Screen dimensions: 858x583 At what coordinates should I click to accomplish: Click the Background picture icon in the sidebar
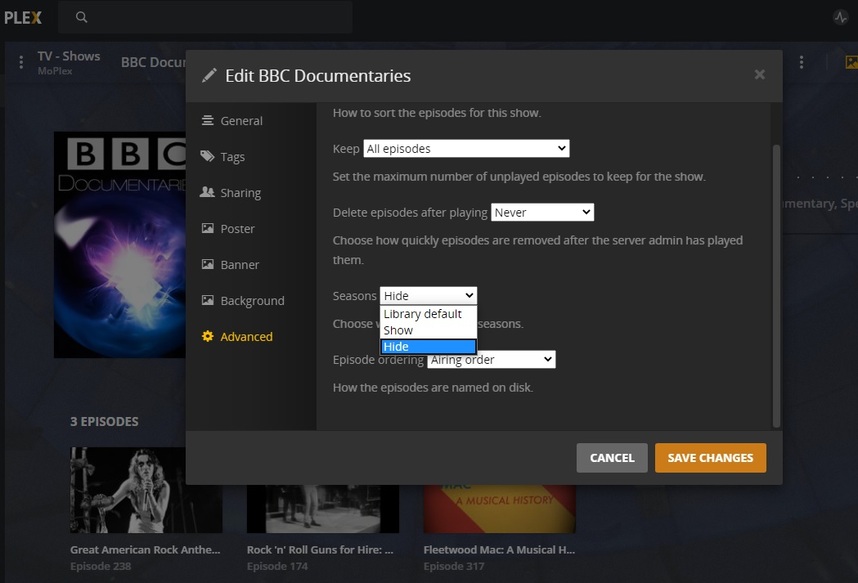pos(207,300)
